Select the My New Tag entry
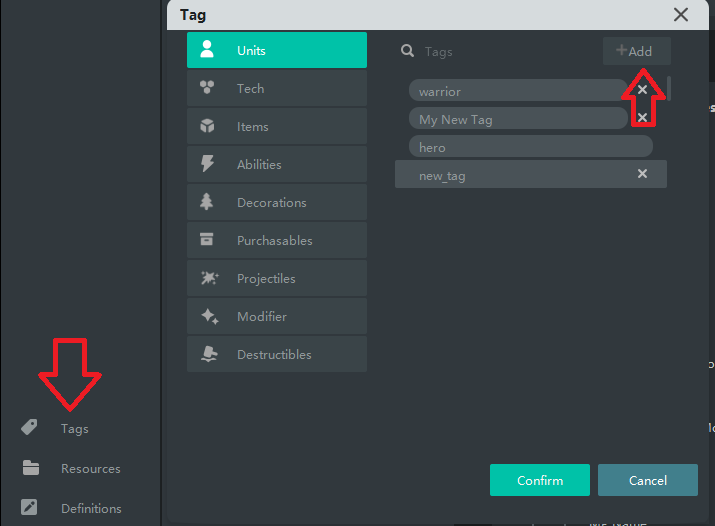The width and height of the screenshot is (715, 526). (x=518, y=119)
